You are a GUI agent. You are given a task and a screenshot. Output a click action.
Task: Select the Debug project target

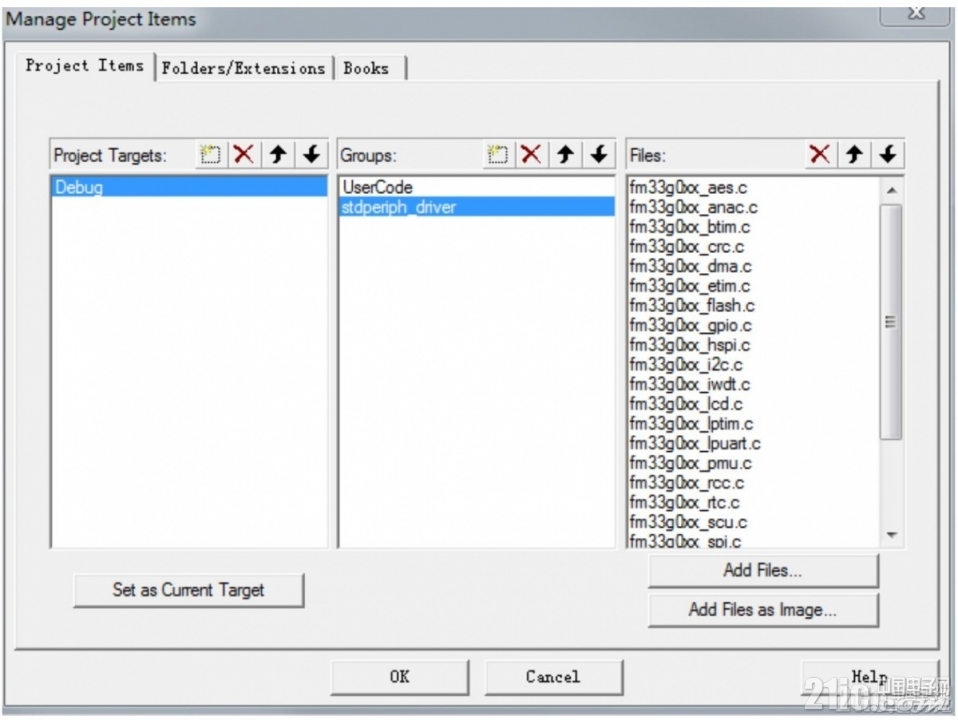(189, 187)
